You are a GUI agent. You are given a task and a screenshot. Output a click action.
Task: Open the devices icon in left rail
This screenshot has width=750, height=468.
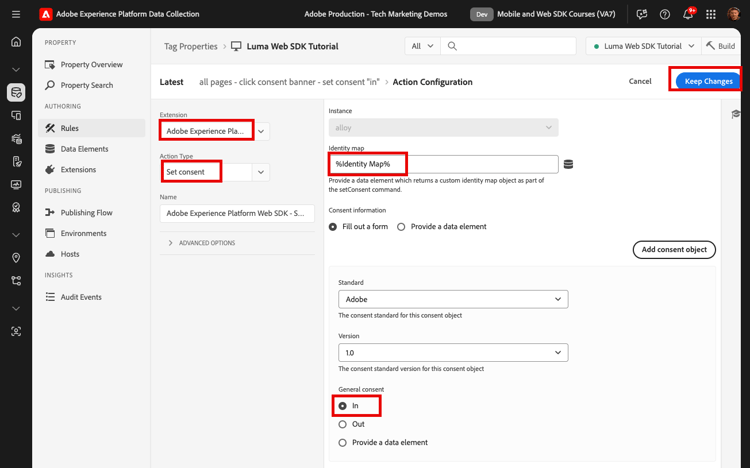pos(16,115)
